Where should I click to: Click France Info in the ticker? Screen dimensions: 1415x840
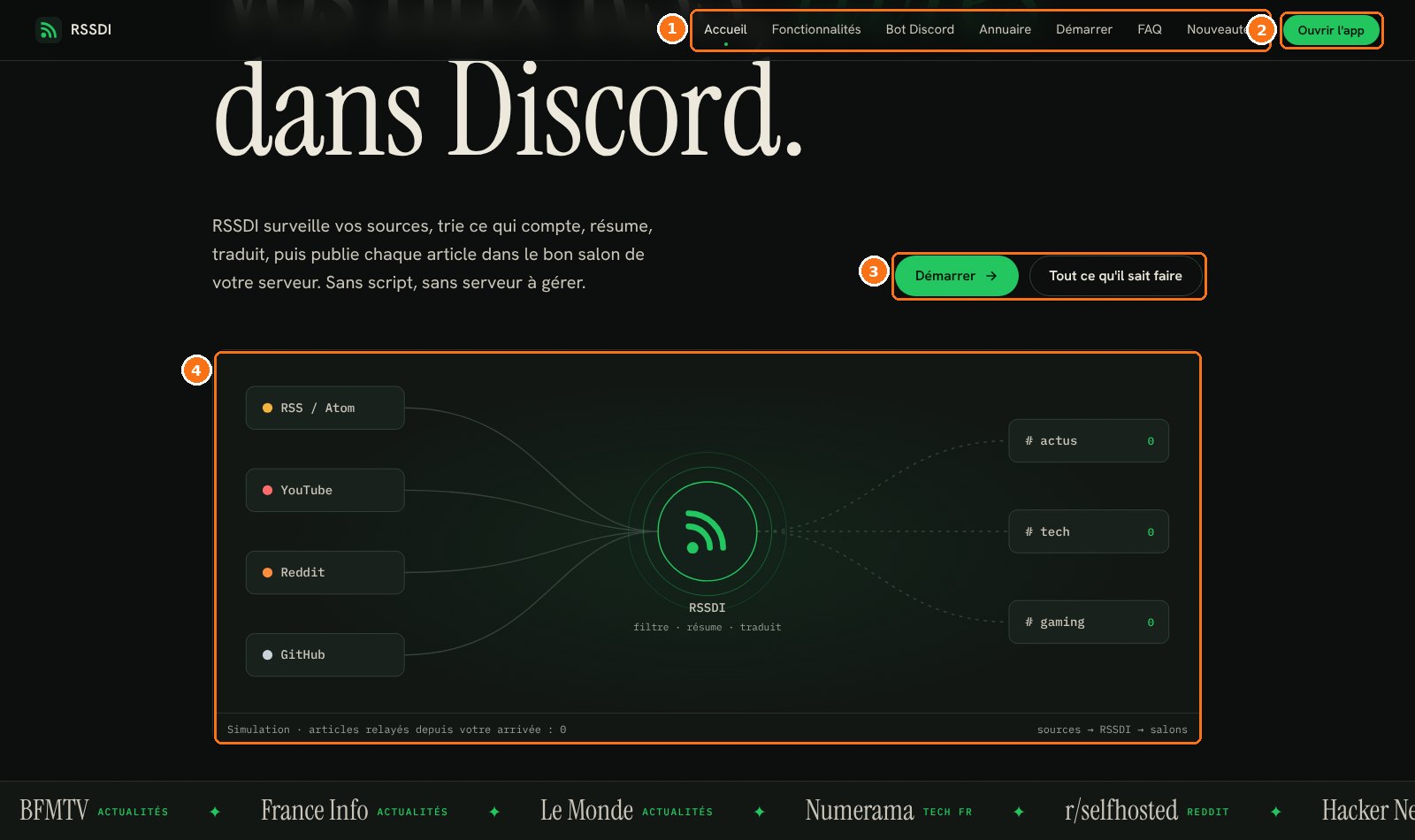pos(314,810)
